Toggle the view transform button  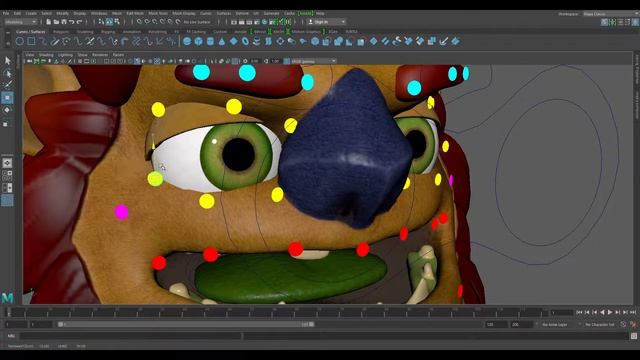287,61
